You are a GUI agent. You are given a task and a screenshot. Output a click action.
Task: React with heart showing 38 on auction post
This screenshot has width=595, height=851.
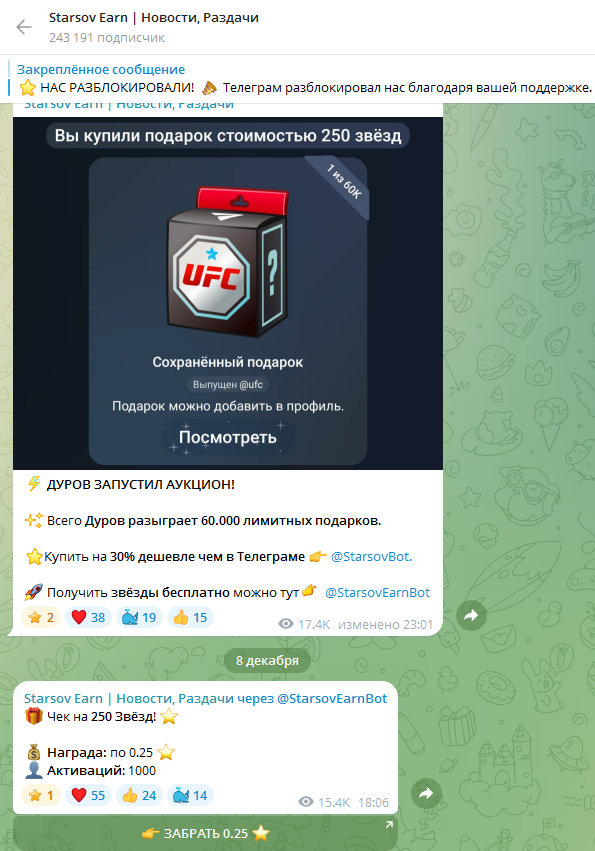pos(89,617)
